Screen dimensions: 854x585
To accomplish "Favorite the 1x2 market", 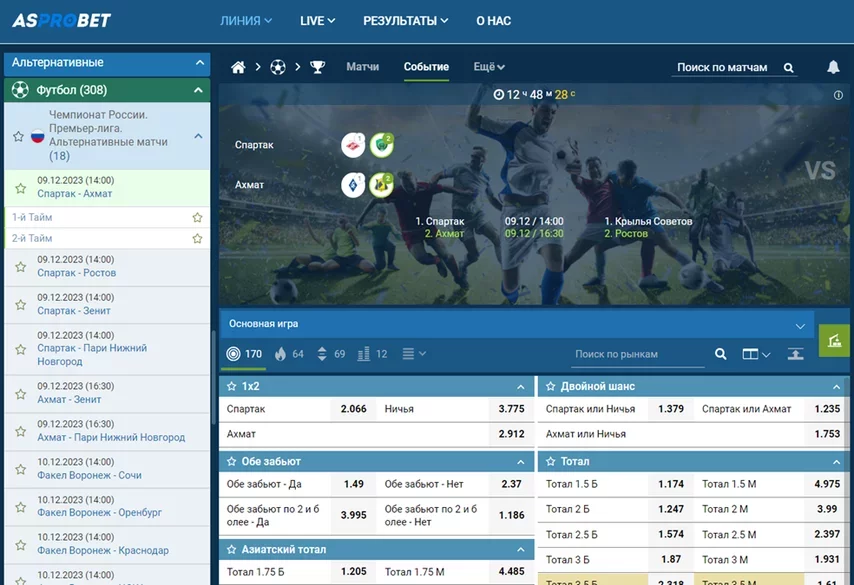I will [231, 386].
